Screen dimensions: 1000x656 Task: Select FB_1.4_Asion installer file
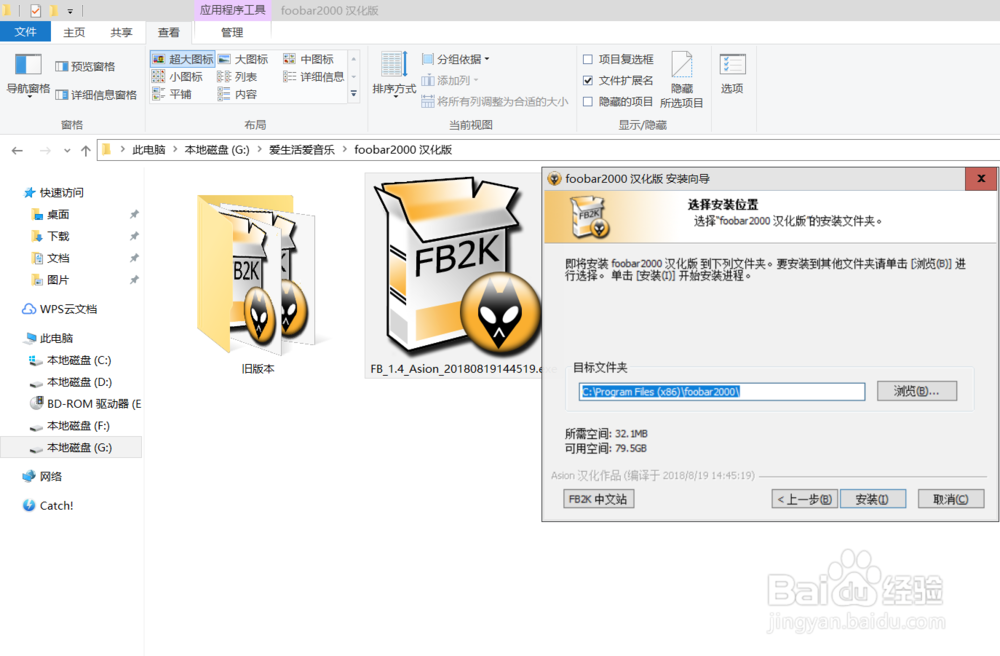(454, 276)
